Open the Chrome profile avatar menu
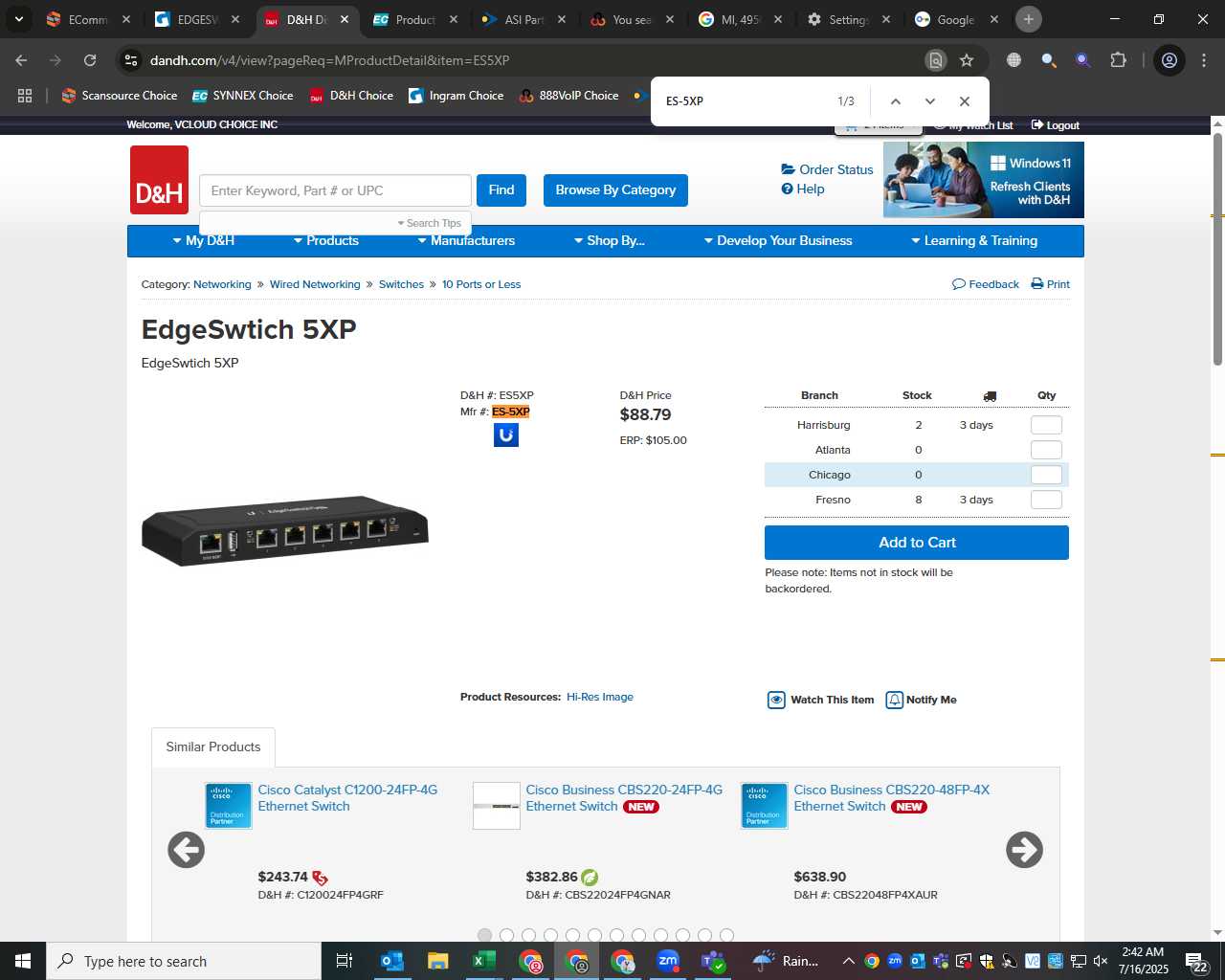The width and height of the screenshot is (1225, 980). tap(1169, 60)
